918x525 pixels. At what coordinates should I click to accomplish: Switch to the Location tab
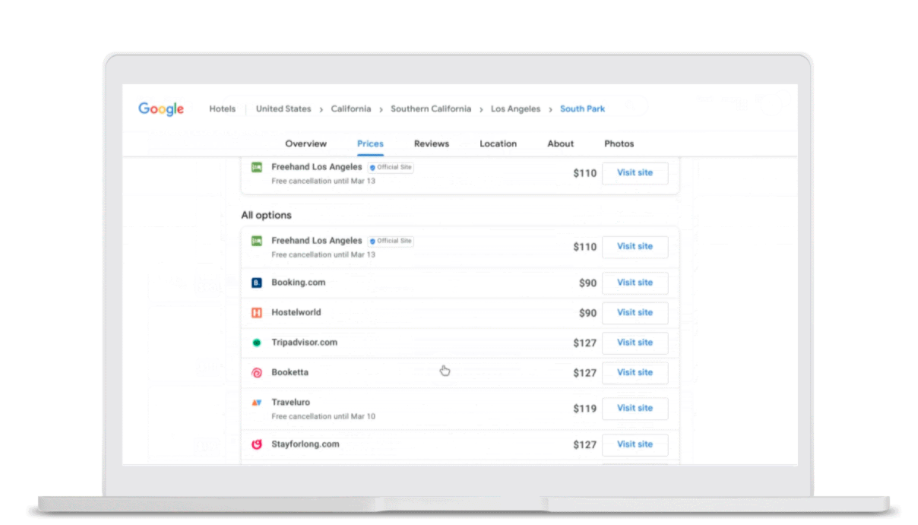pyautogui.click(x=498, y=143)
